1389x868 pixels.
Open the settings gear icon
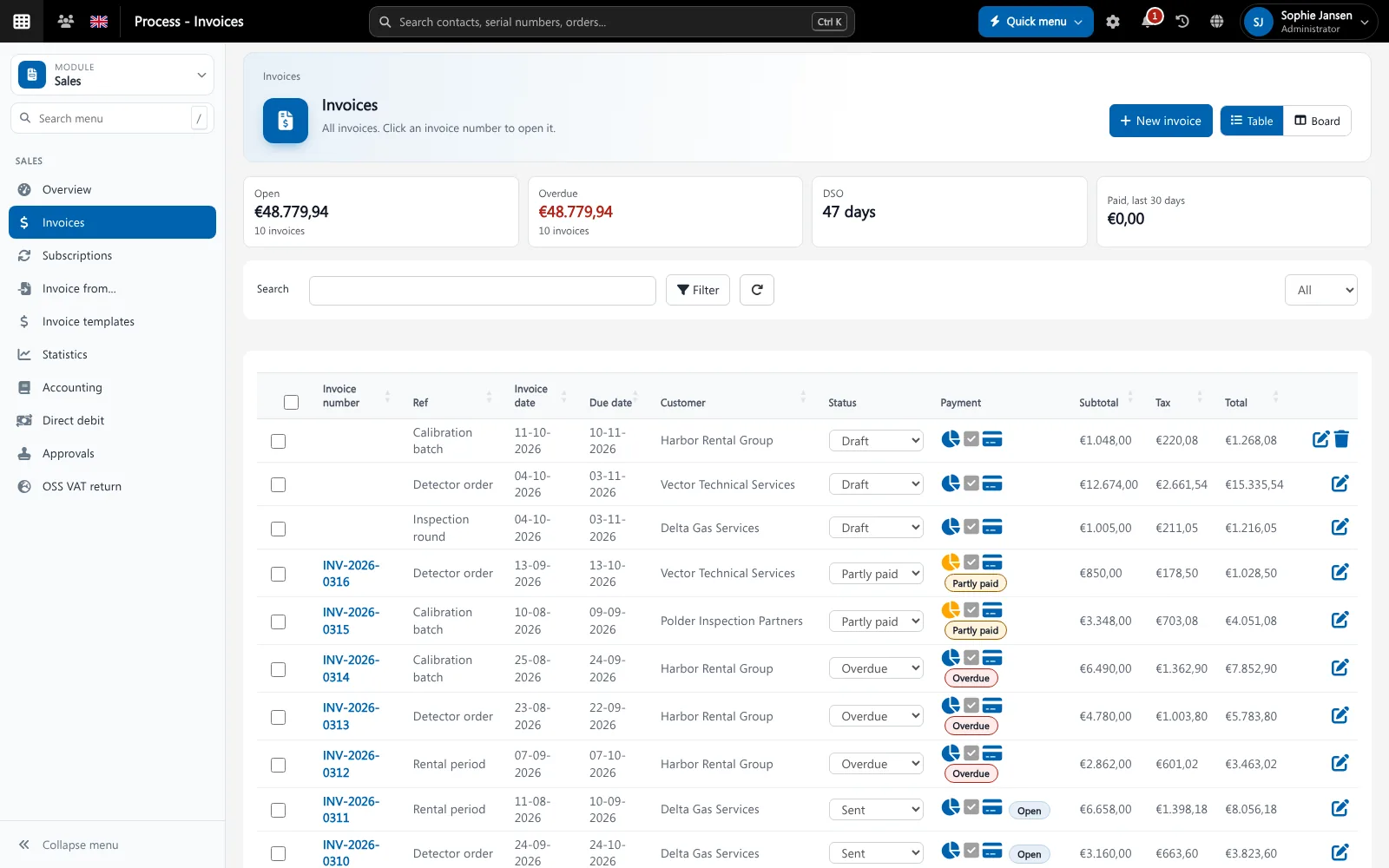[x=1113, y=22]
